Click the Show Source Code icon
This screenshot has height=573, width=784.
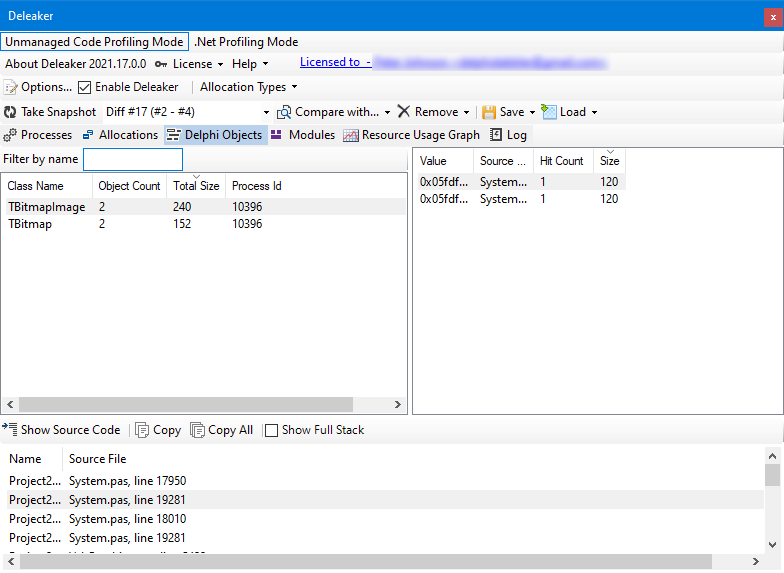pos(10,430)
